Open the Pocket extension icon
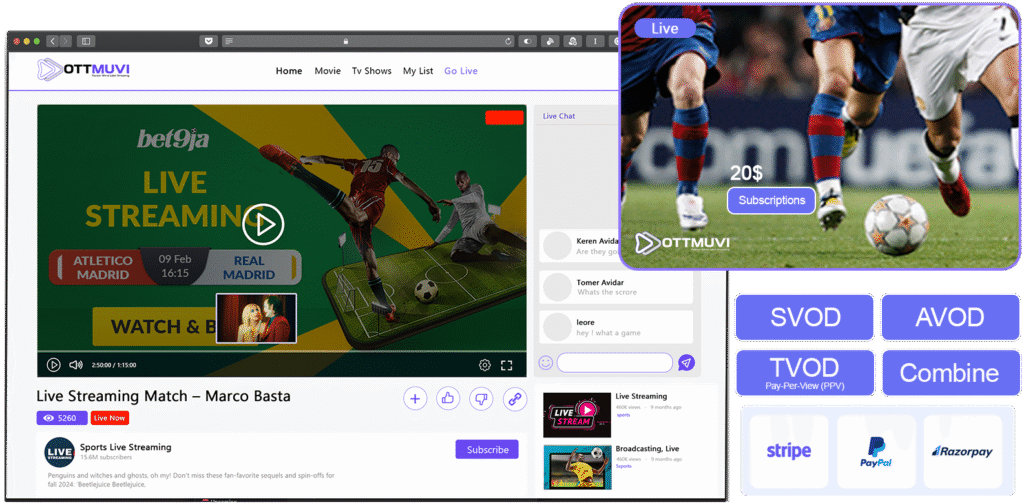Image resolution: width=1024 pixels, height=504 pixels. click(x=208, y=41)
